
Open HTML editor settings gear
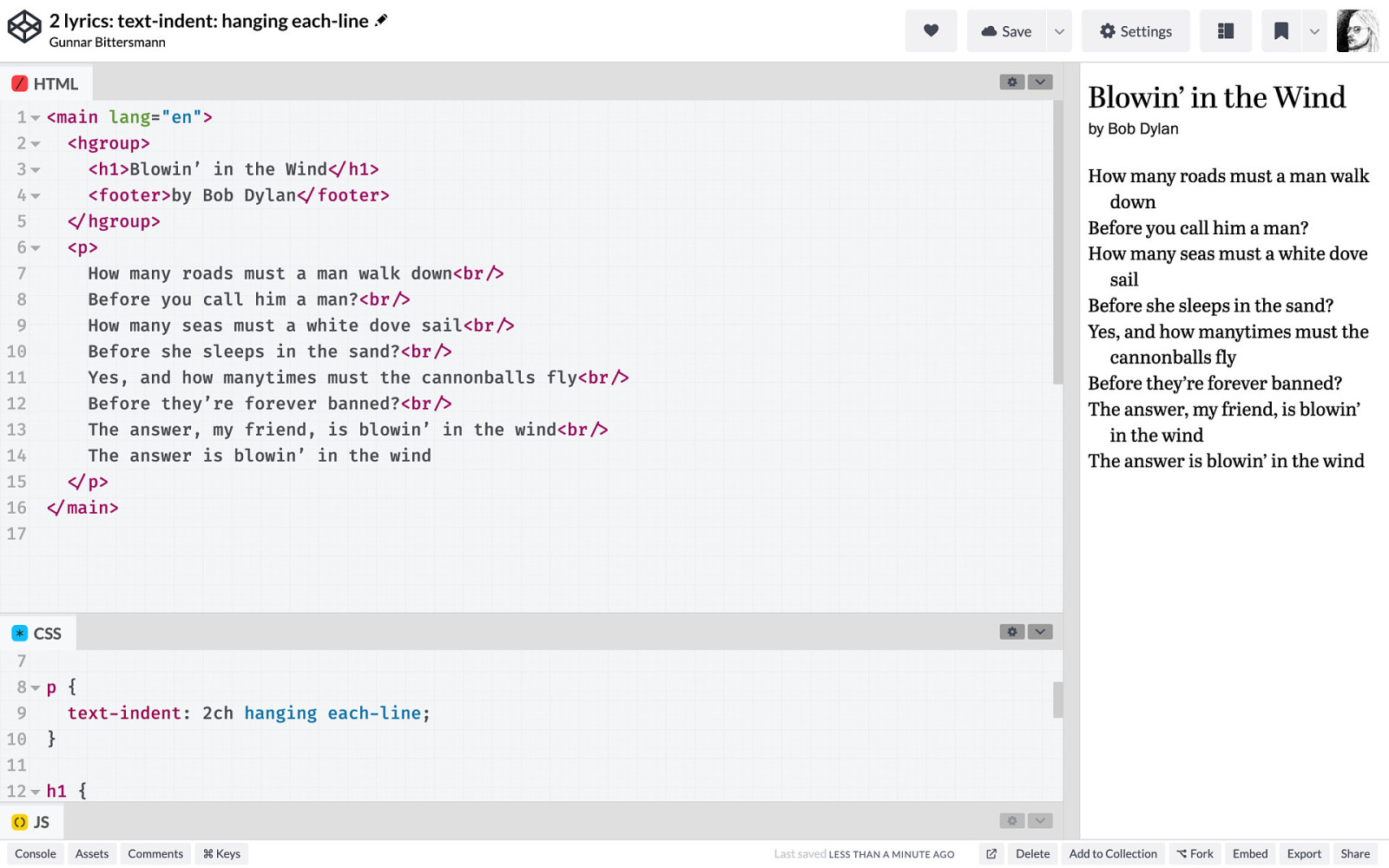point(1012,82)
